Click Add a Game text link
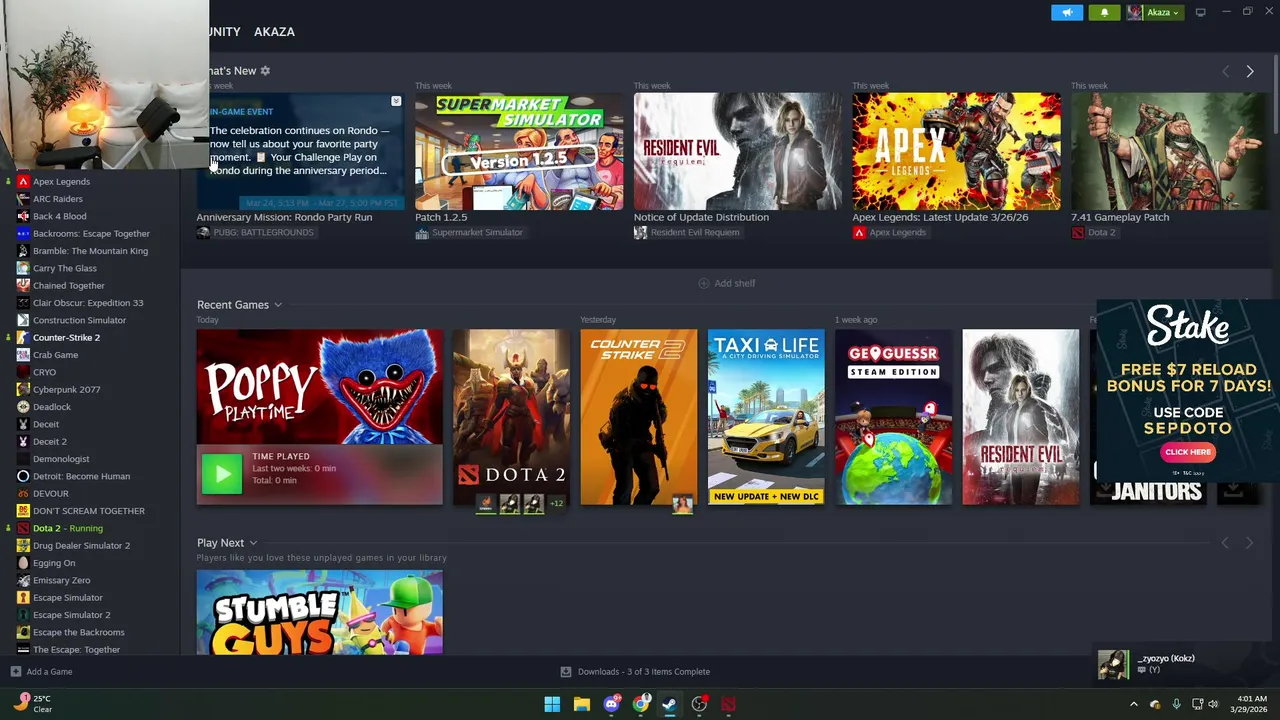 coord(49,672)
